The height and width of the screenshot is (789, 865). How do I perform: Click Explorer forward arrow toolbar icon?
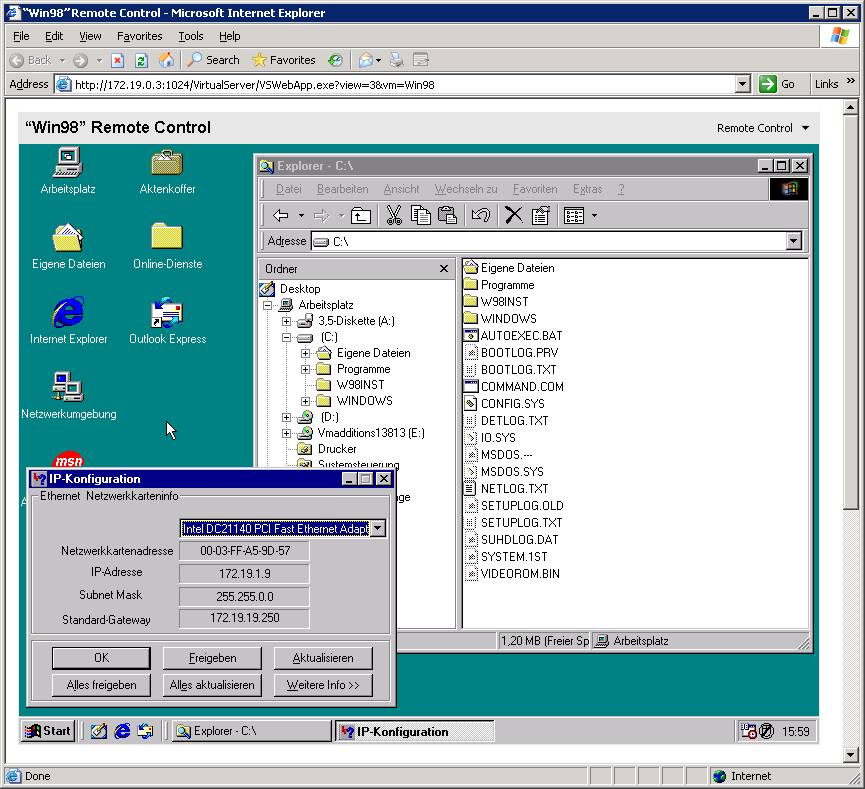[322, 216]
